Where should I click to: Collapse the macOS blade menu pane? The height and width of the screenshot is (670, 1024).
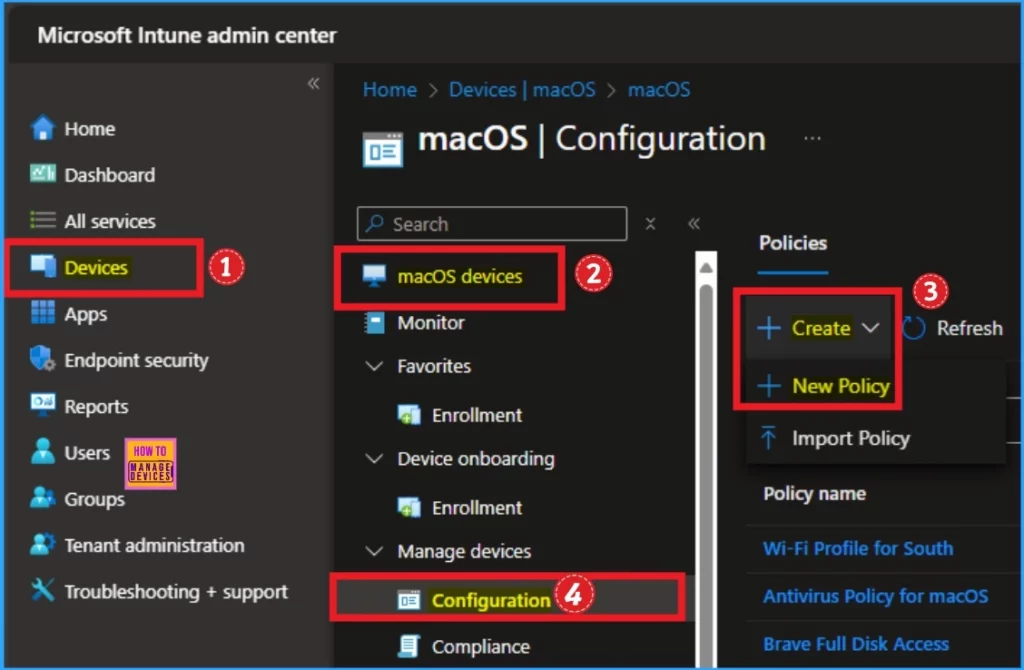click(694, 224)
